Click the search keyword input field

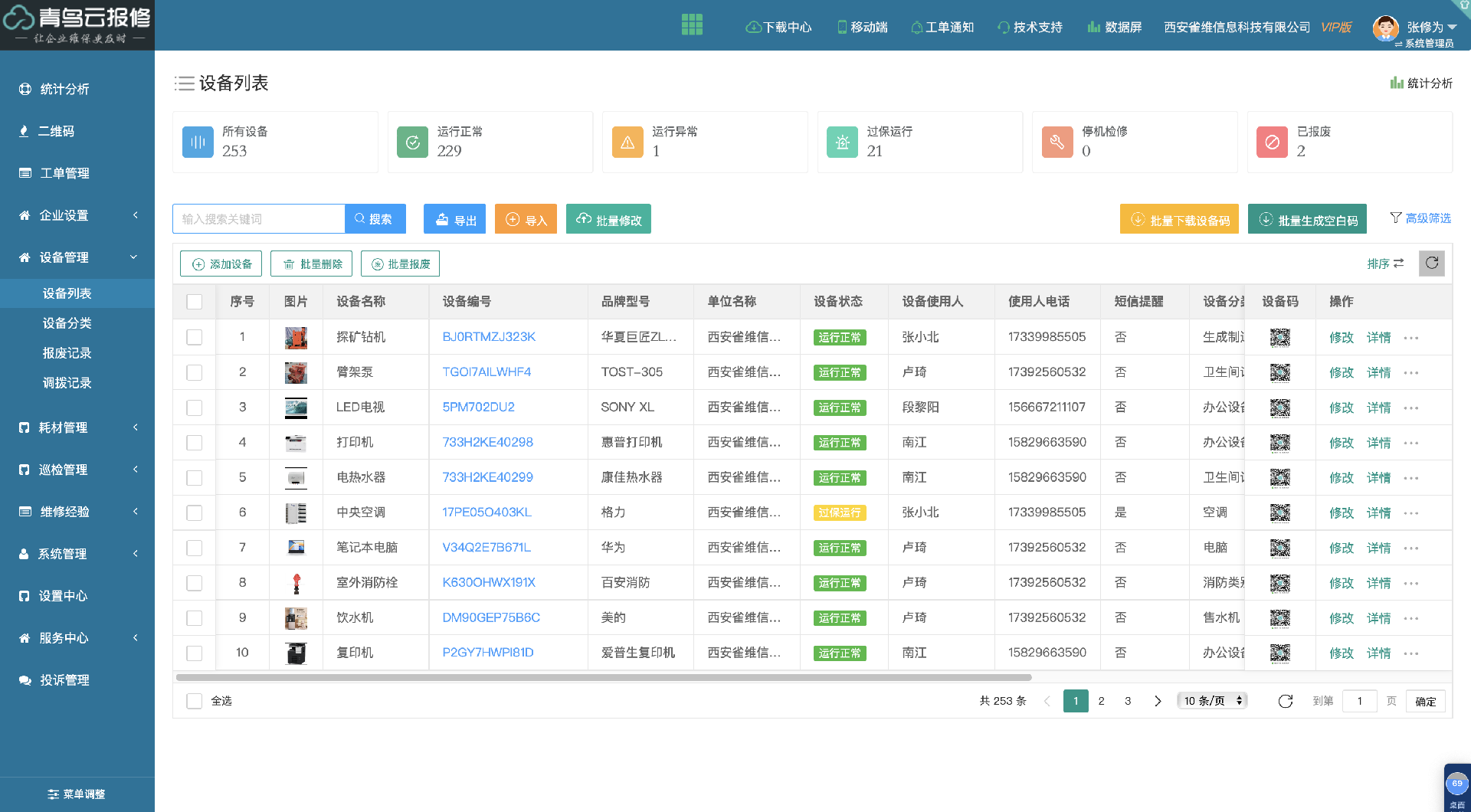pyautogui.click(x=259, y=219)
